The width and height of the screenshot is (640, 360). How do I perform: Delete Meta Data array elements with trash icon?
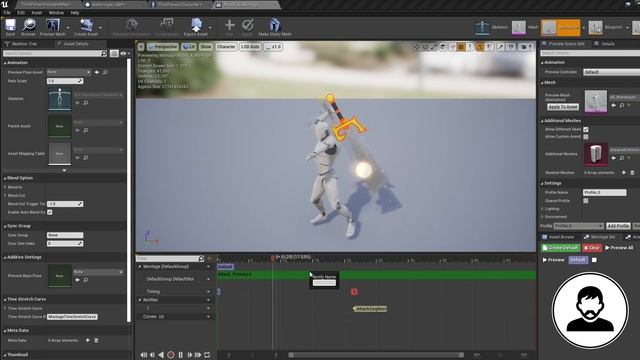(96, 340)
